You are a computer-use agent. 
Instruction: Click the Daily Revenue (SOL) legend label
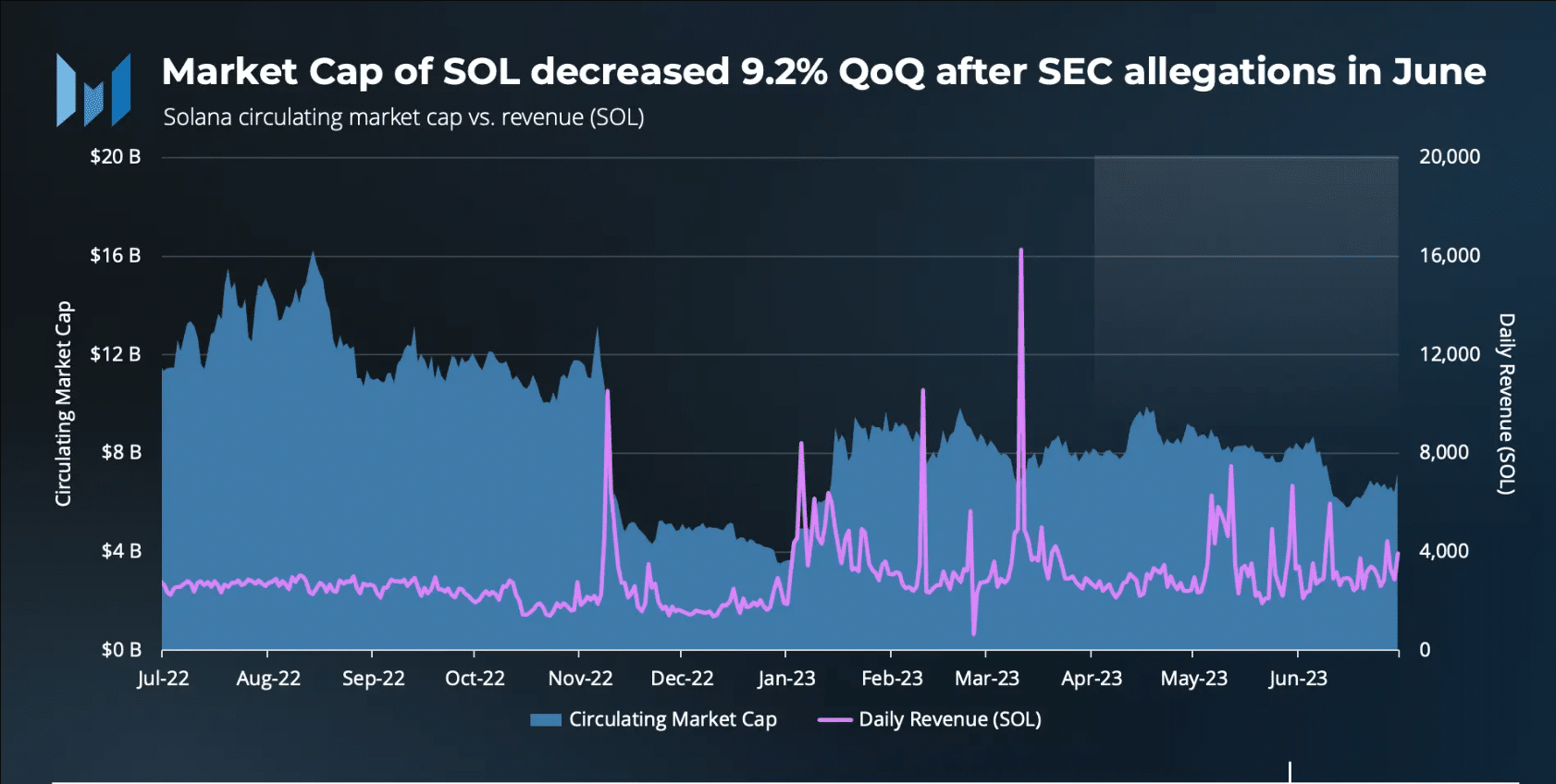click(x=950, y=719)
